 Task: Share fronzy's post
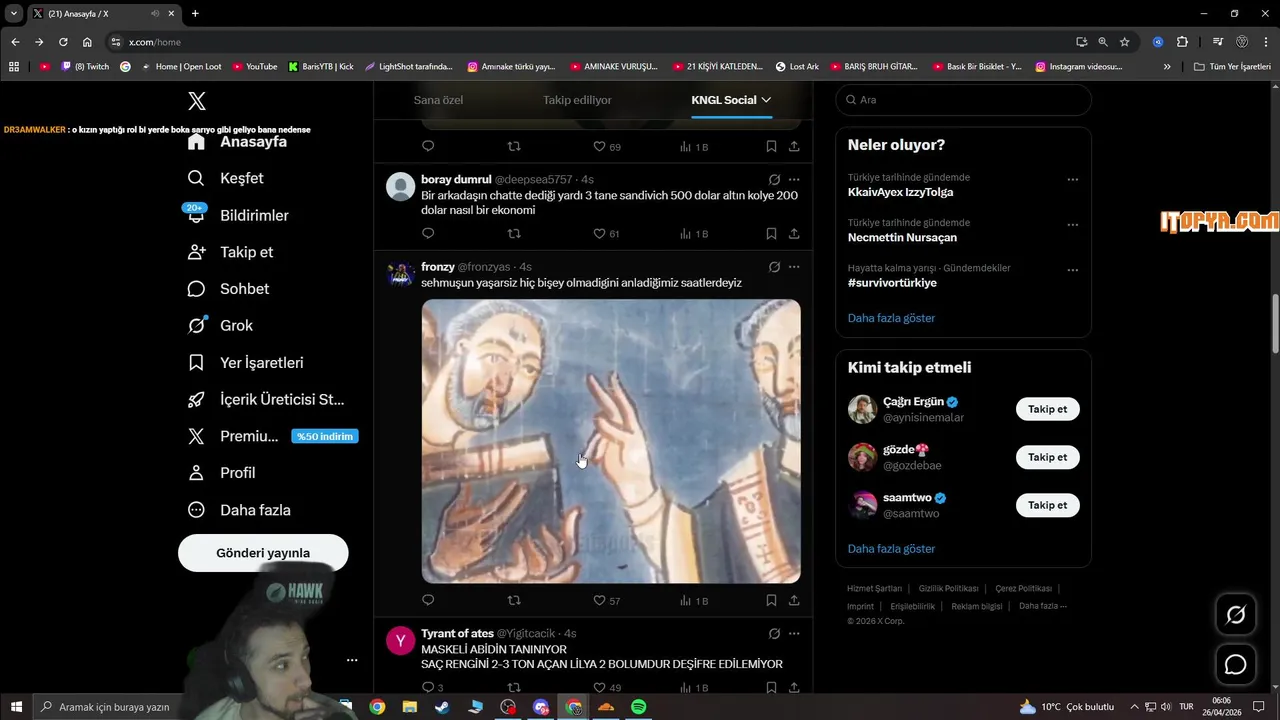794,600
